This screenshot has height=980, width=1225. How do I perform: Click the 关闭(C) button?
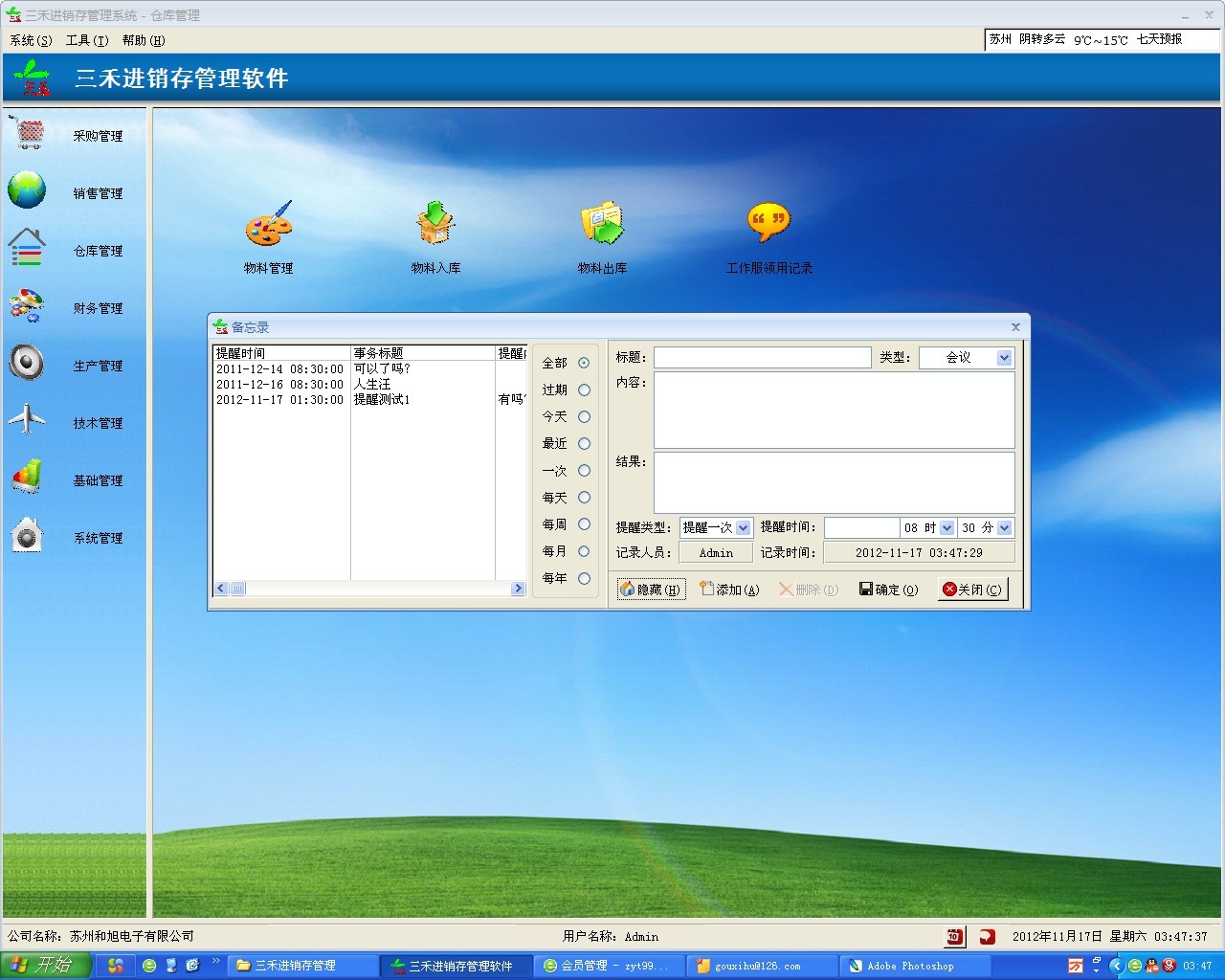(x=972, y=590)
